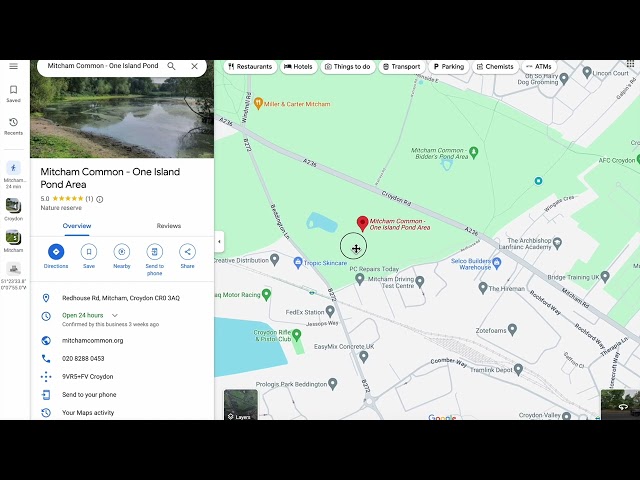Image resolution: width=640 pixels, height=480 pixels.
Task: Filter by Hotels chip
Action: tap(298, 67)
